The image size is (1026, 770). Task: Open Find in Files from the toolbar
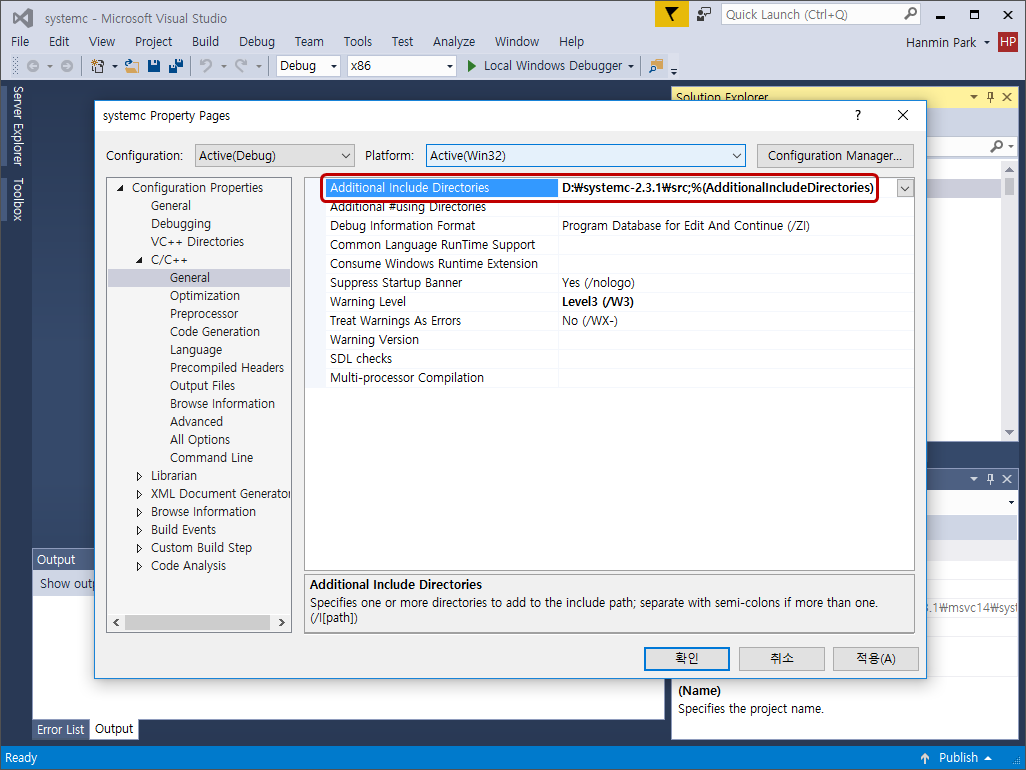click(x=654, y=66)
